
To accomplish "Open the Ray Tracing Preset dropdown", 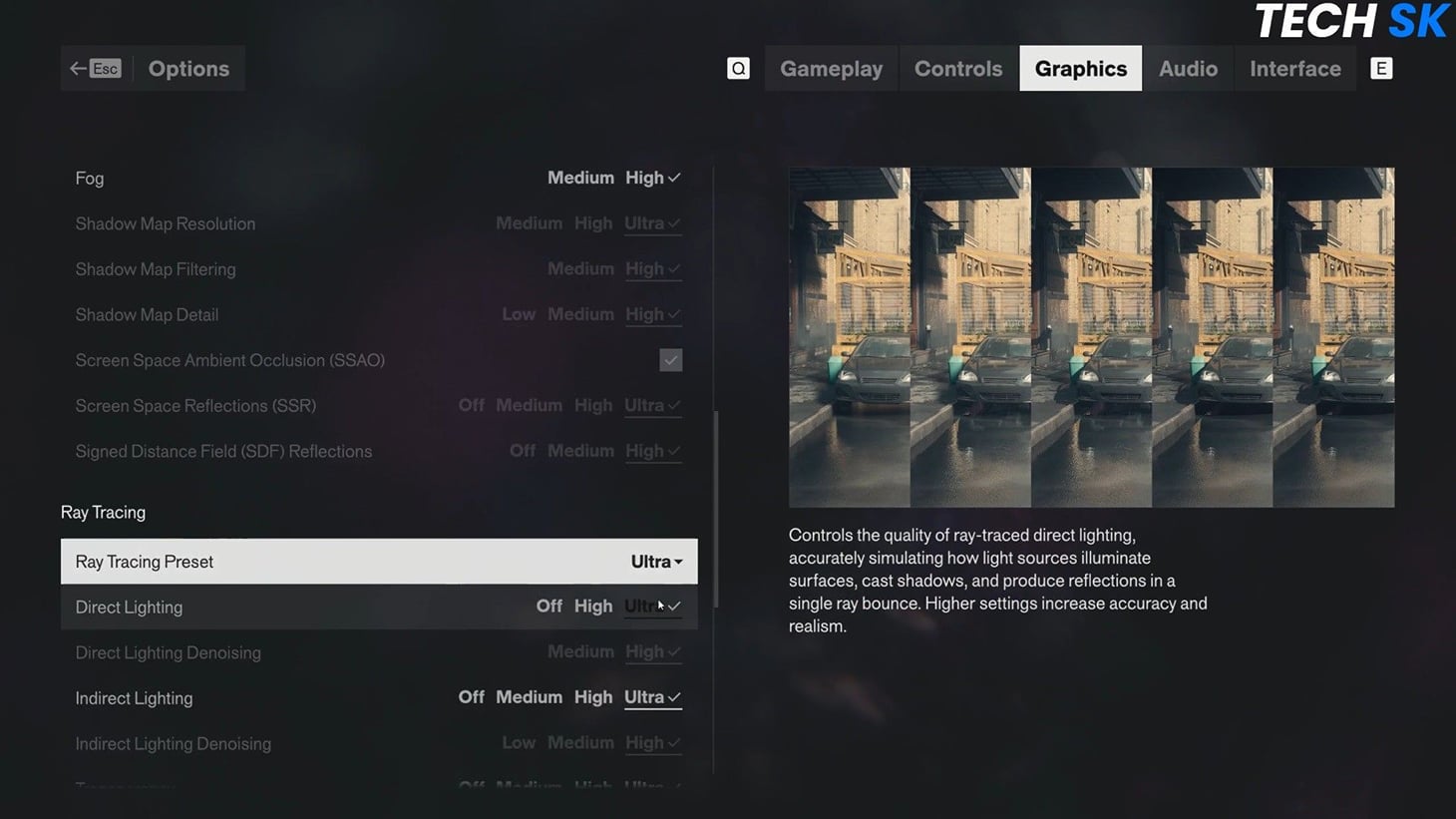I will point(379,562).
